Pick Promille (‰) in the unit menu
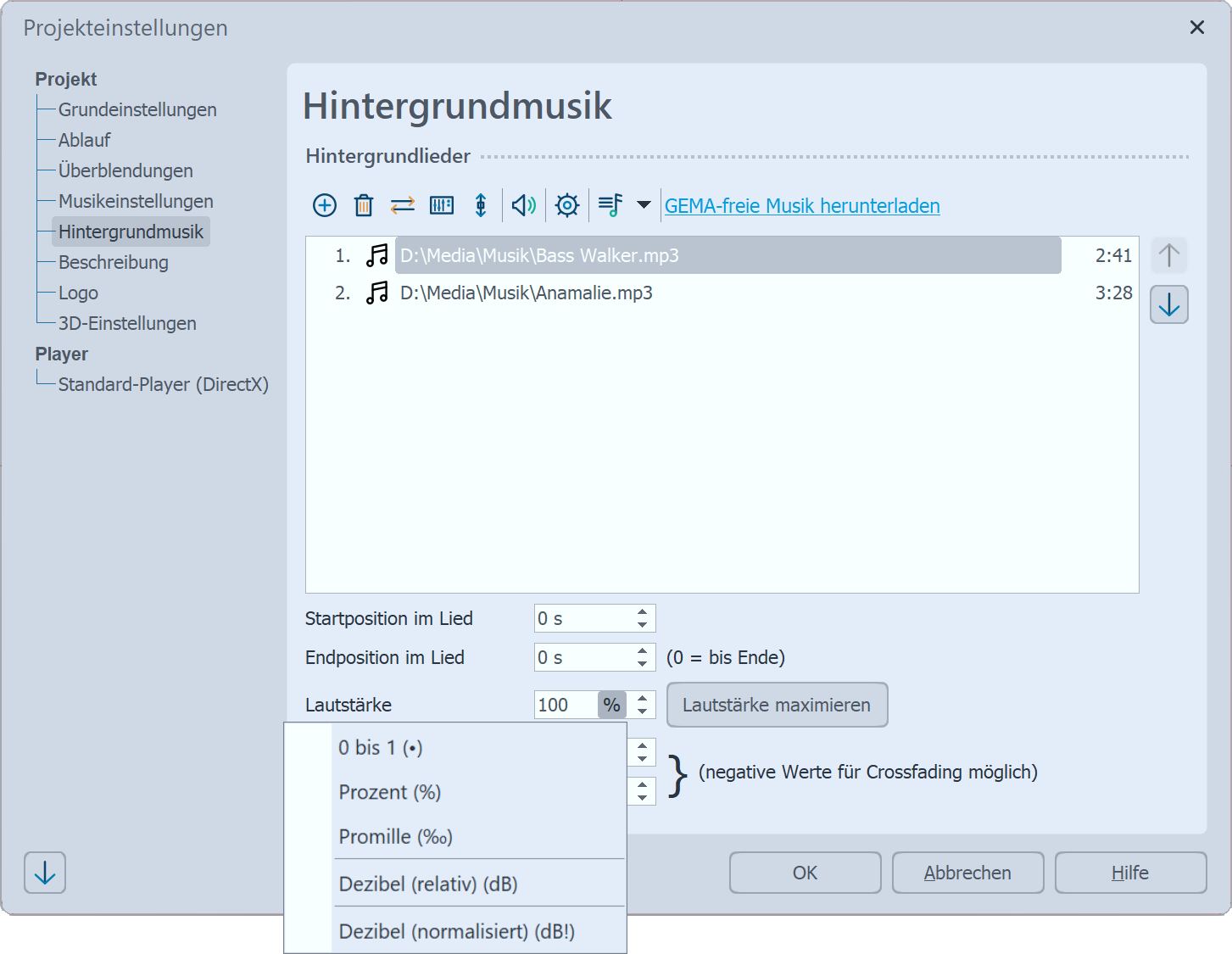This screenshot has width=1232, height=954. [395, 837]
